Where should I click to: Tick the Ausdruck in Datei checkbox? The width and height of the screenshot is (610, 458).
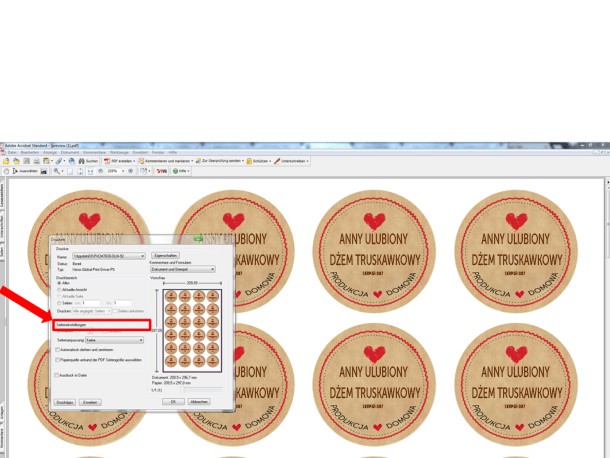pyautogui.click(x=57, y=374)
